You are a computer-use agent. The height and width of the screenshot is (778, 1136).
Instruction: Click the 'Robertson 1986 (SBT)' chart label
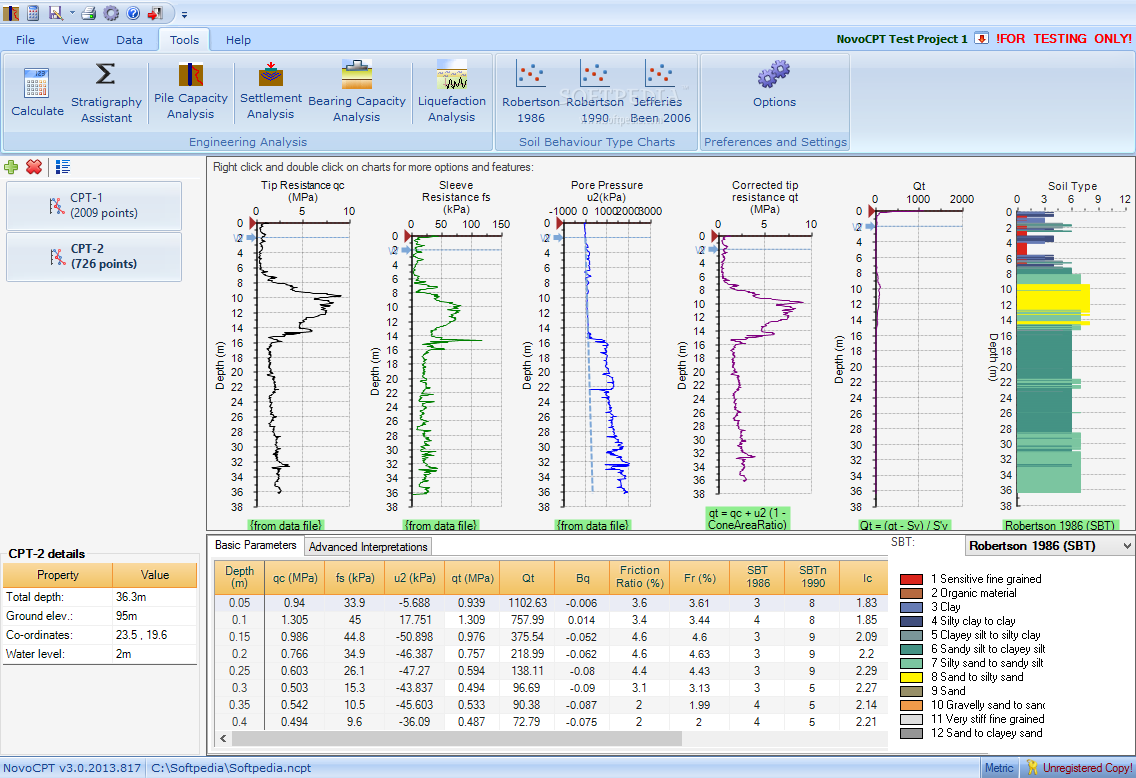pyautogui.click(x=1060, y=525)
